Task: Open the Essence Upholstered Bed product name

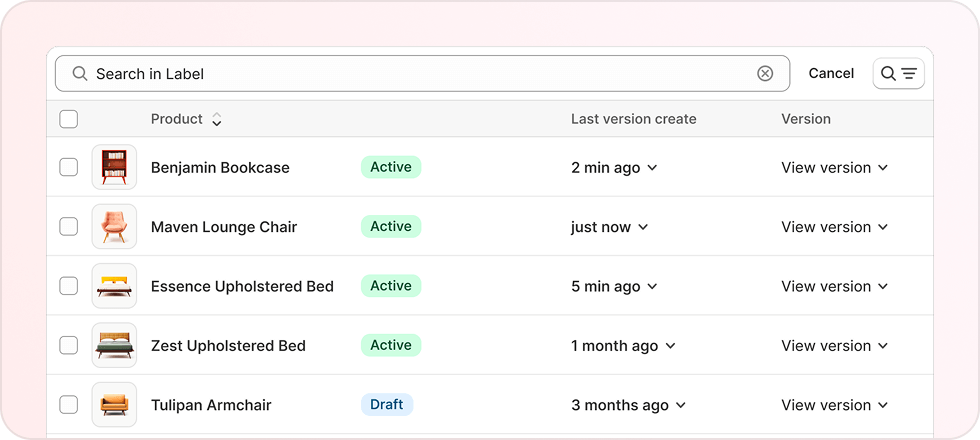Action: click(x=242, y=286)
